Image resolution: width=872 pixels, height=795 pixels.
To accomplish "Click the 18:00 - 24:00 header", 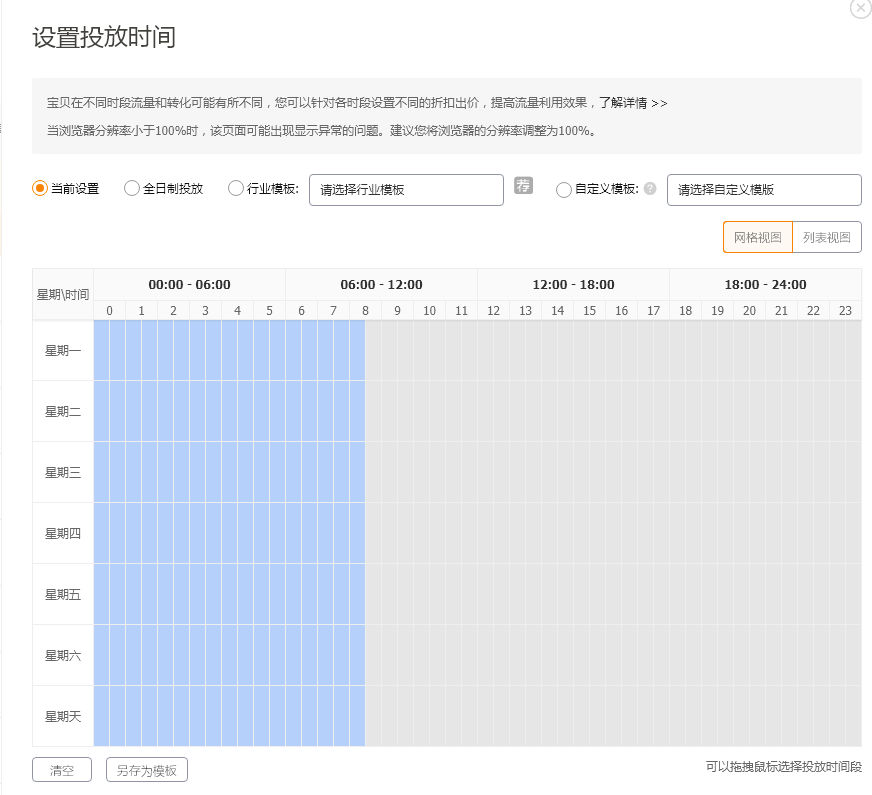I will (x=765, y=285).
